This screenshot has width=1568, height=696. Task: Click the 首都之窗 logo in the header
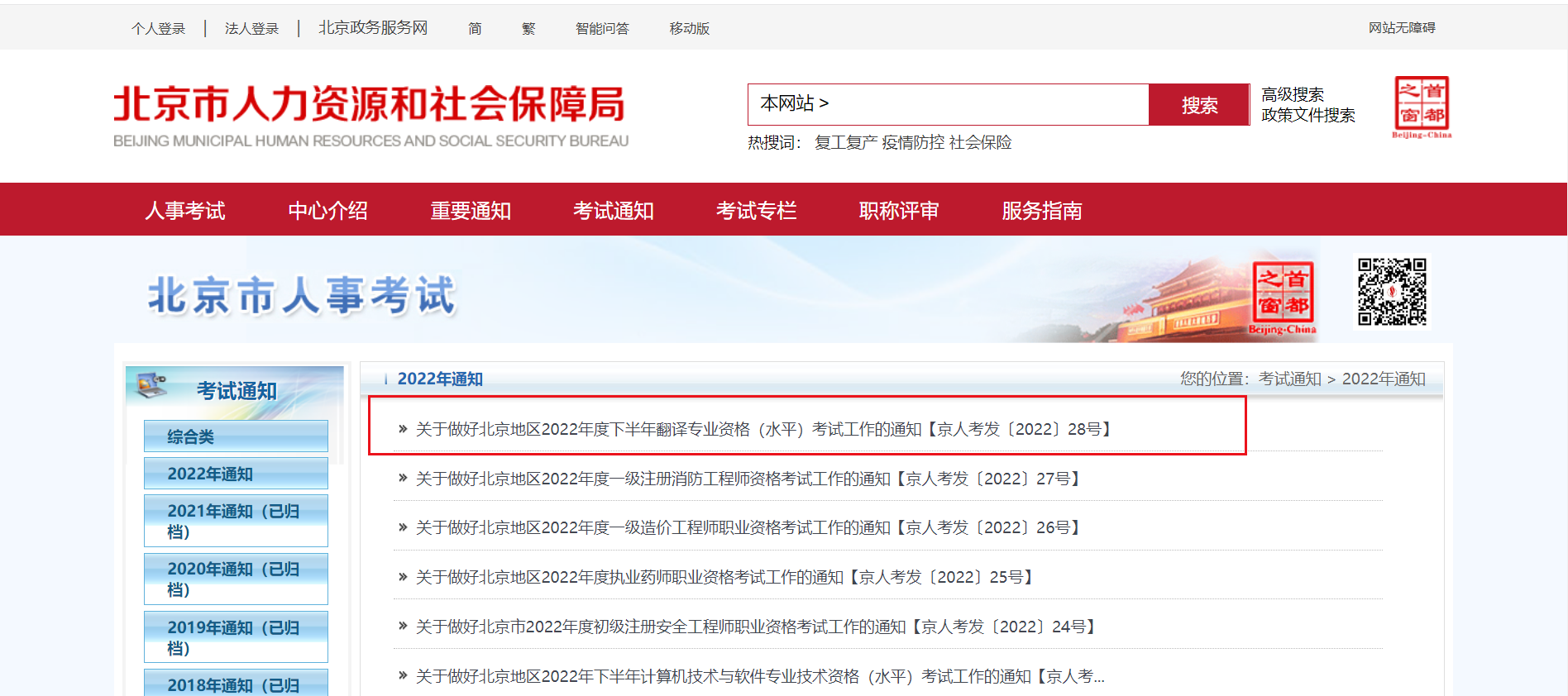tap(1422, 107)
